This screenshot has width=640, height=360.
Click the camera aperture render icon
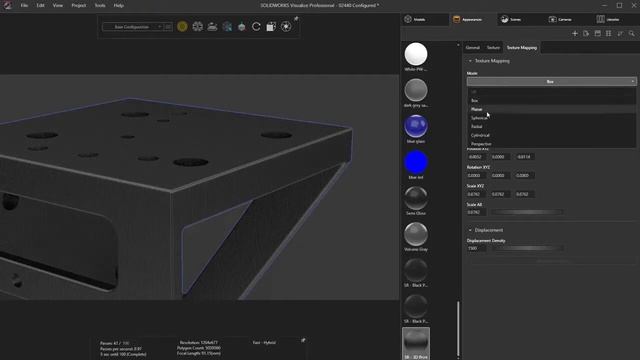(x=286, y=27)
